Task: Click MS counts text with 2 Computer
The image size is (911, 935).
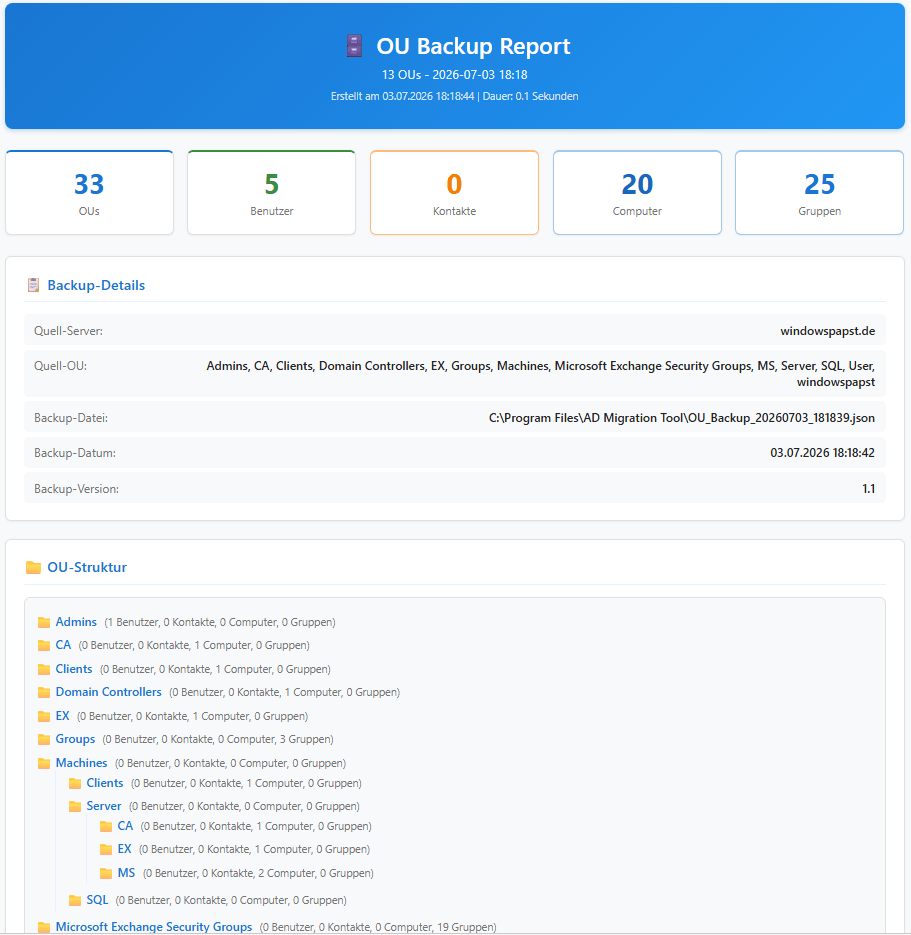Action: coord(258,874)
